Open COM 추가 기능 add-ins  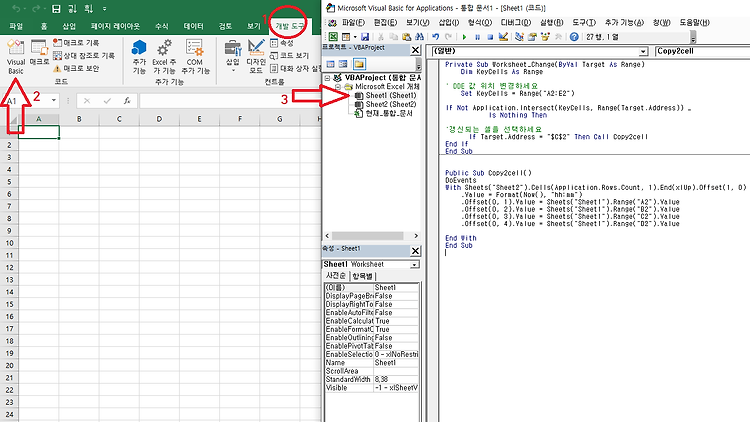195,57
